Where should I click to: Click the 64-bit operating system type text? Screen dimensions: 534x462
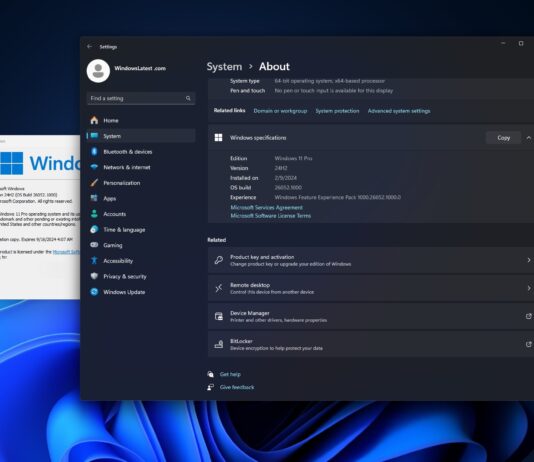330,81
